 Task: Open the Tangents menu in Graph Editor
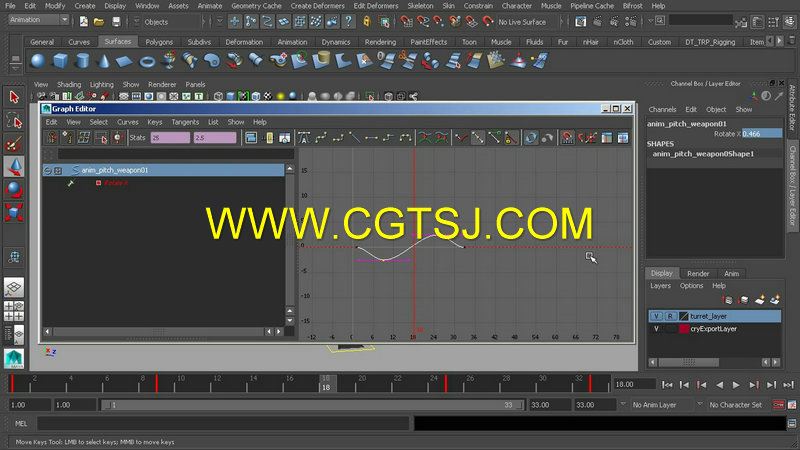(185, 122)
